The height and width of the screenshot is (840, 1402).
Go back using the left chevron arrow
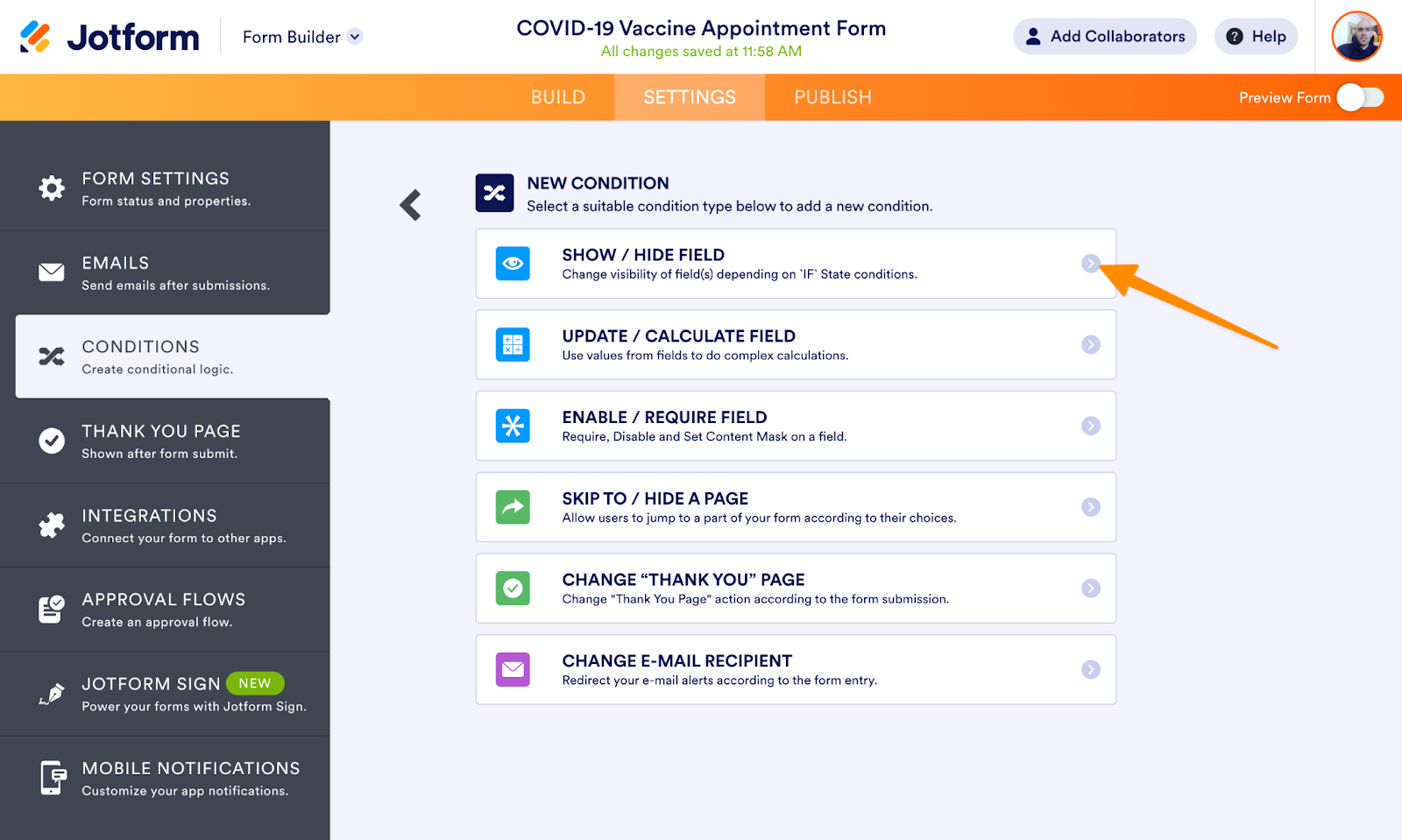point(411,205)
